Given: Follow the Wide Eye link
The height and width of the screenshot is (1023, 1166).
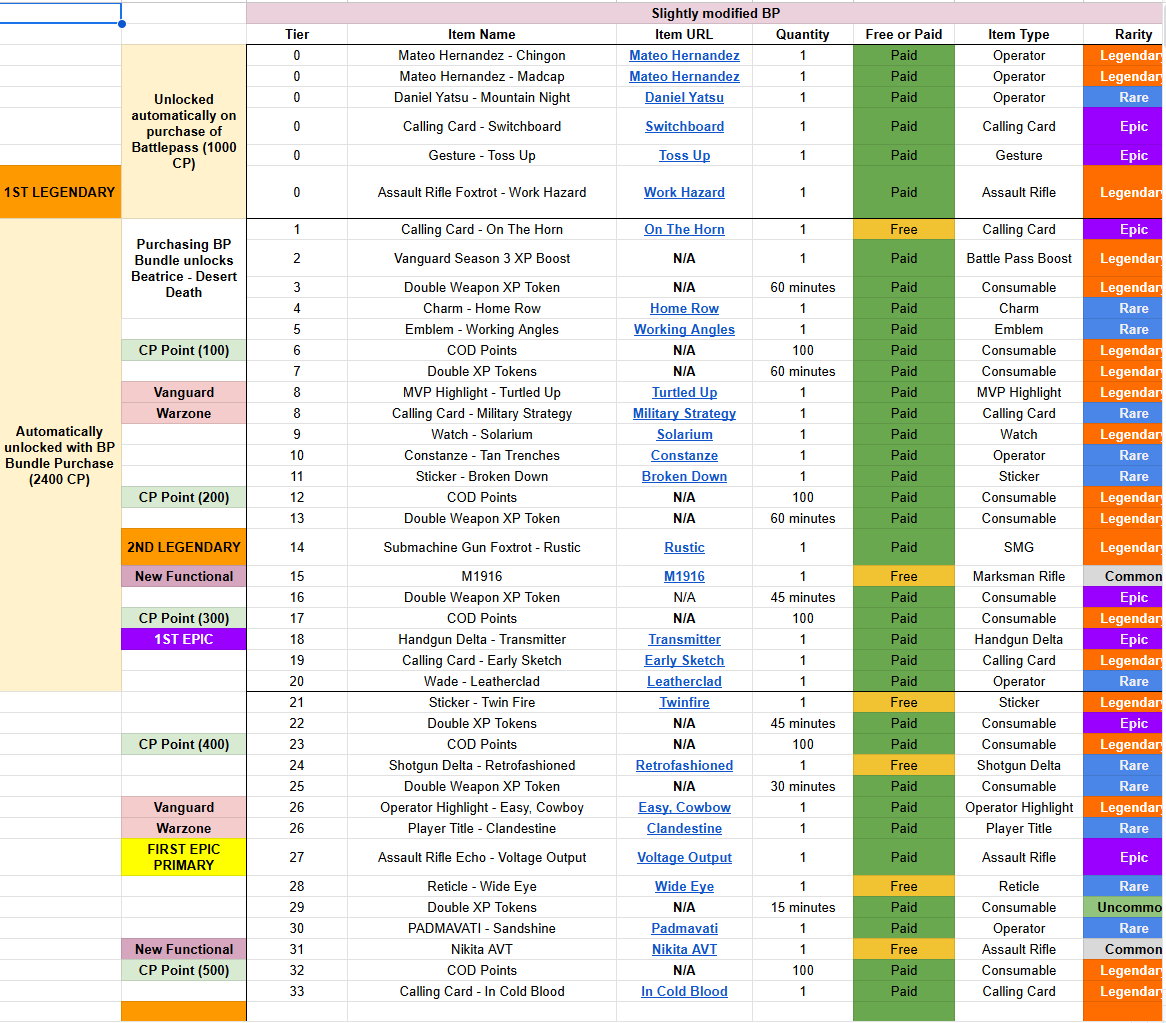Looking at the screenshot, I should [x=684, y=886].
